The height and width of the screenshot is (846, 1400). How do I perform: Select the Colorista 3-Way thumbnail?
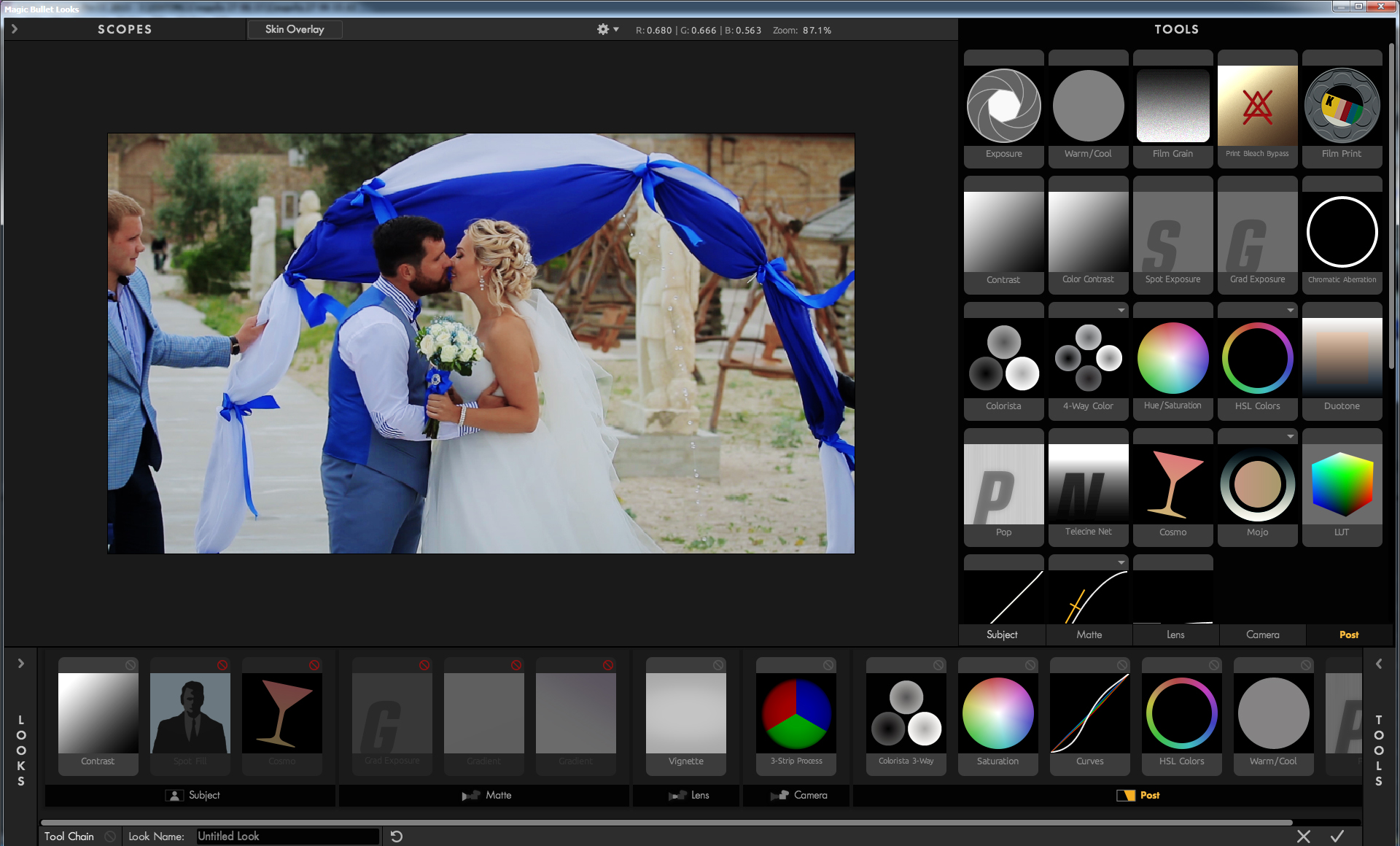point(906,714)
